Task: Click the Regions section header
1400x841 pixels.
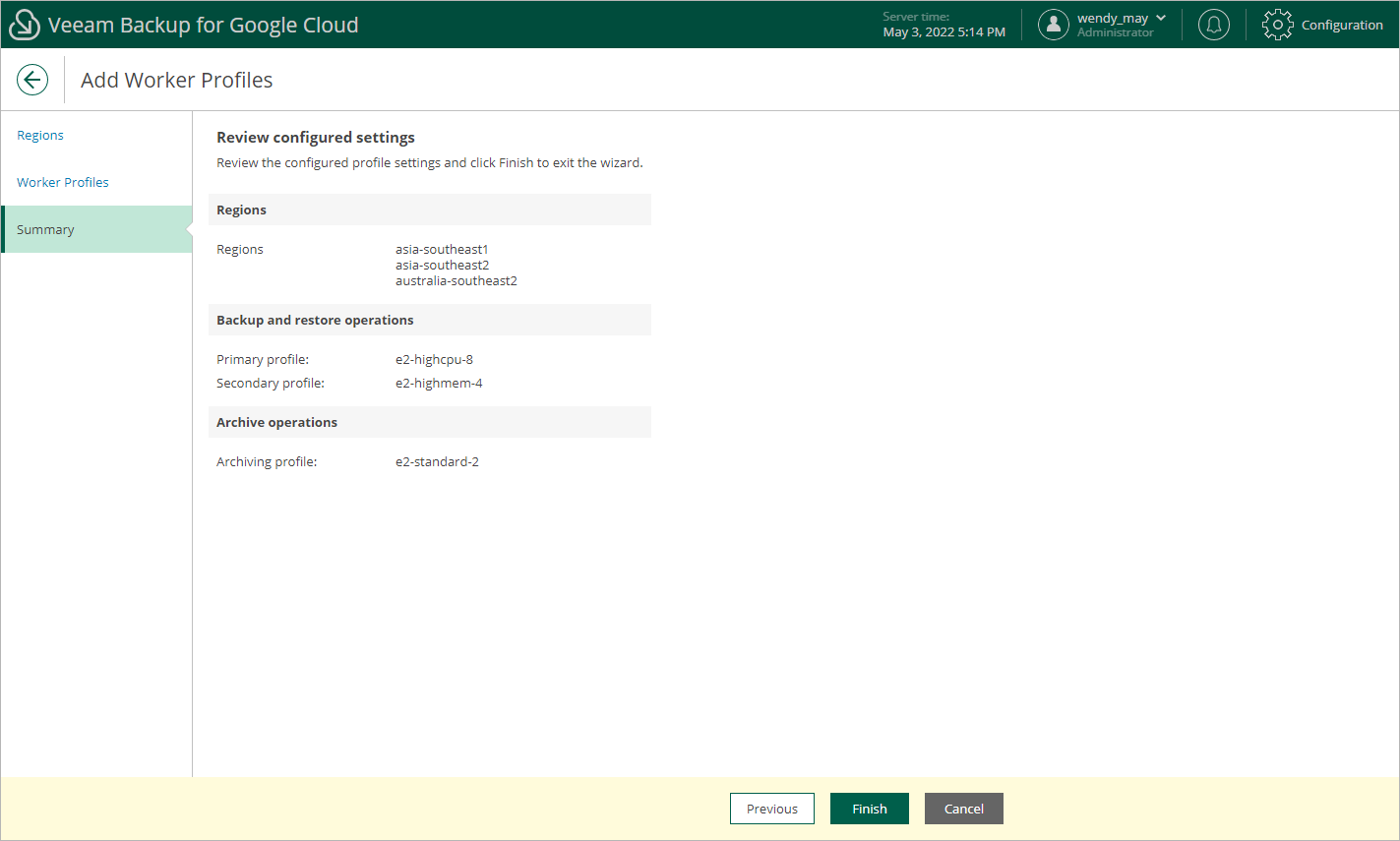Action: [430, 210]
